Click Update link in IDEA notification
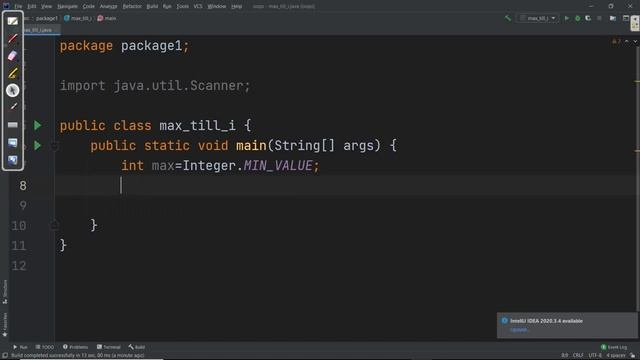Screen dimensions: 640x360 point(519,330)
